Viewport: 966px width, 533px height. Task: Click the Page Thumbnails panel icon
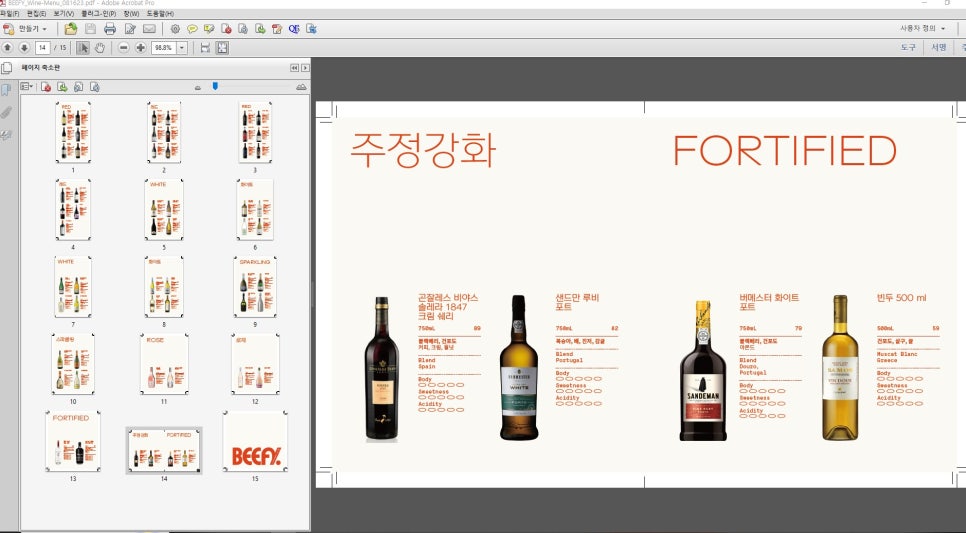click(6, 68)
